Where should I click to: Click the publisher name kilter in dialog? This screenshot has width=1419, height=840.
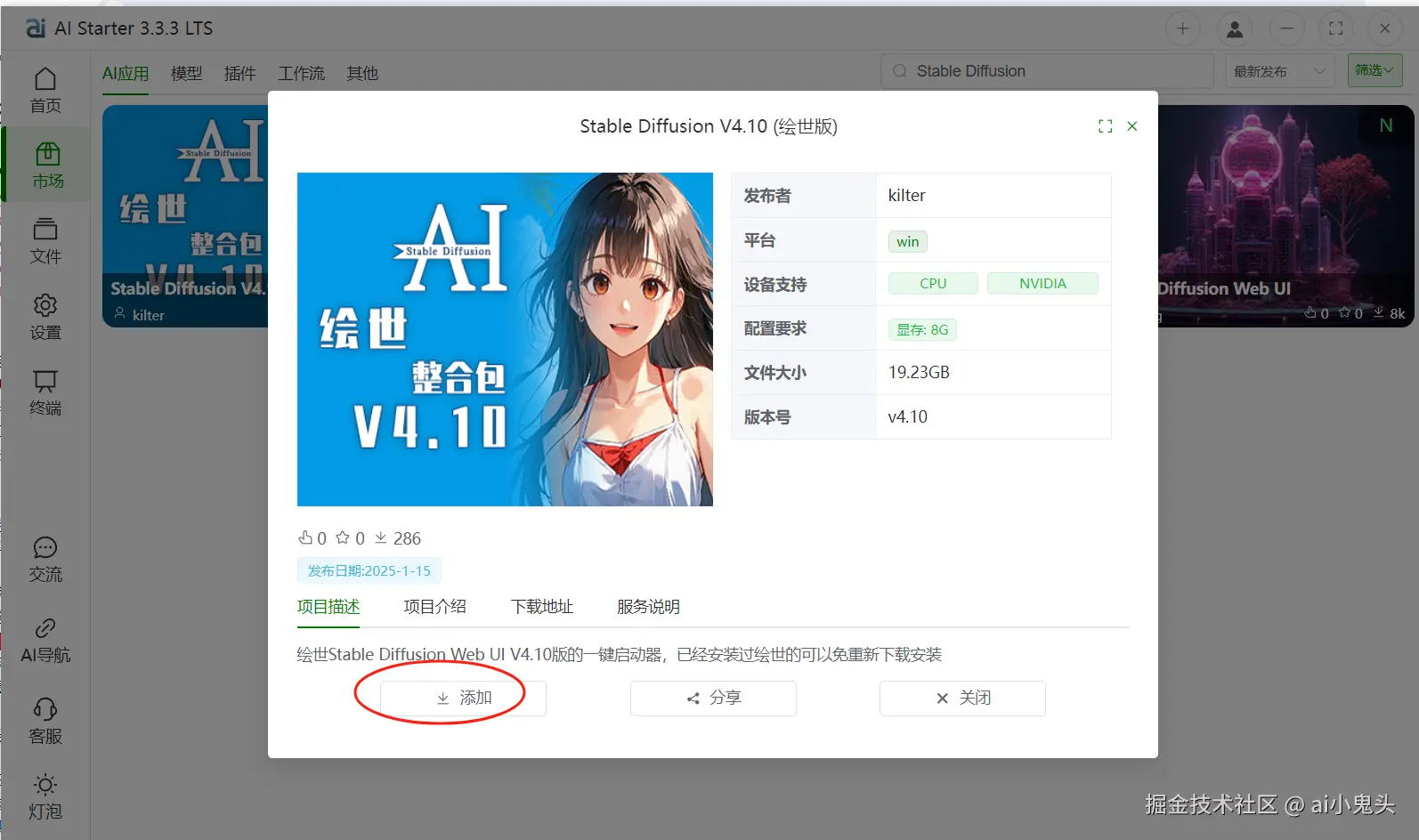coord(906,195)
